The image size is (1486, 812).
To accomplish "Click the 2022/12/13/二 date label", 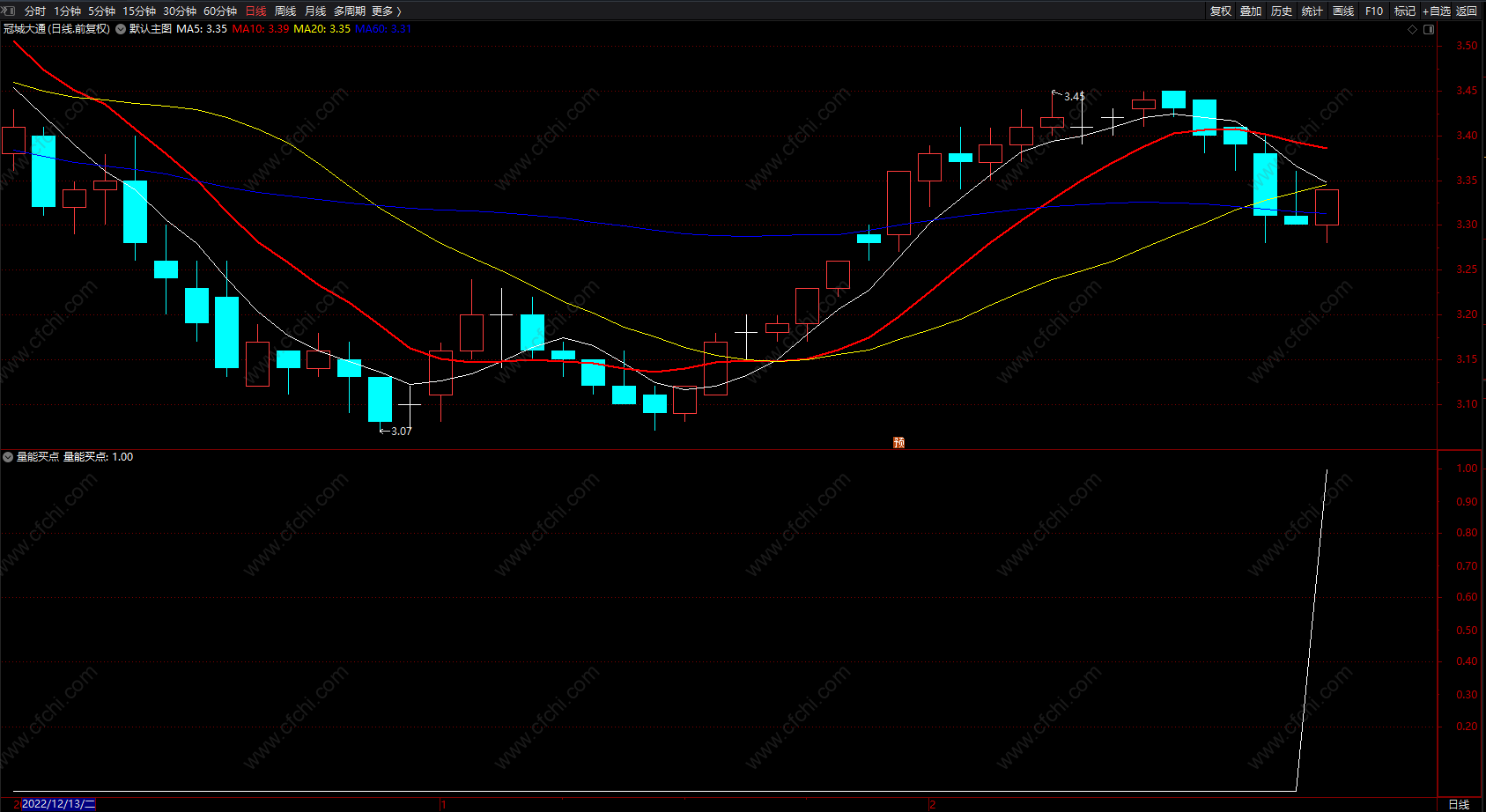I will [x=58, y=804].
